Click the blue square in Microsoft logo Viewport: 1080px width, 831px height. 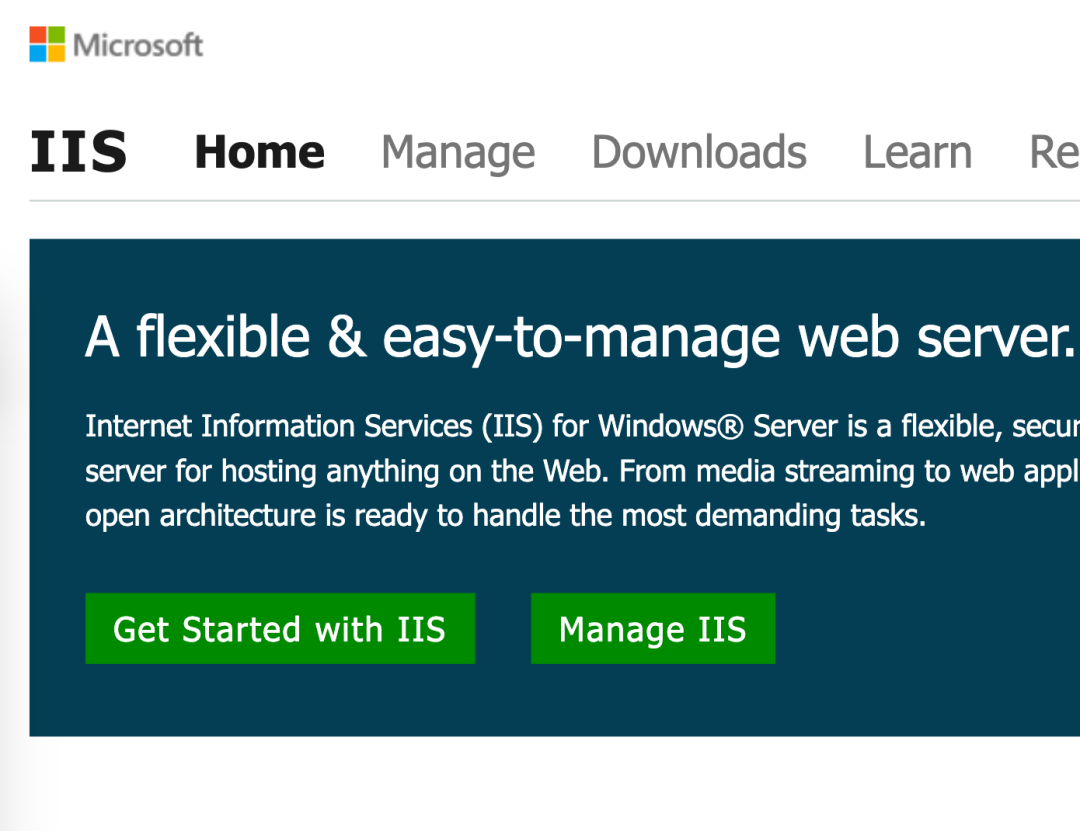pos(38,54)
